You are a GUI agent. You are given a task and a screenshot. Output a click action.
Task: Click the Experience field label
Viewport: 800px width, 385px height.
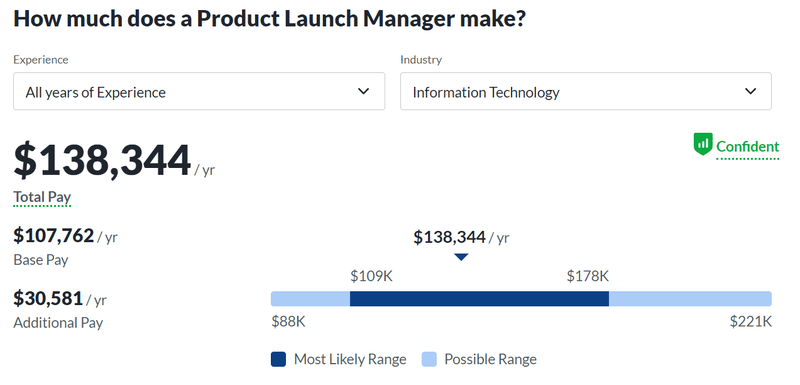tap(41, 60)
